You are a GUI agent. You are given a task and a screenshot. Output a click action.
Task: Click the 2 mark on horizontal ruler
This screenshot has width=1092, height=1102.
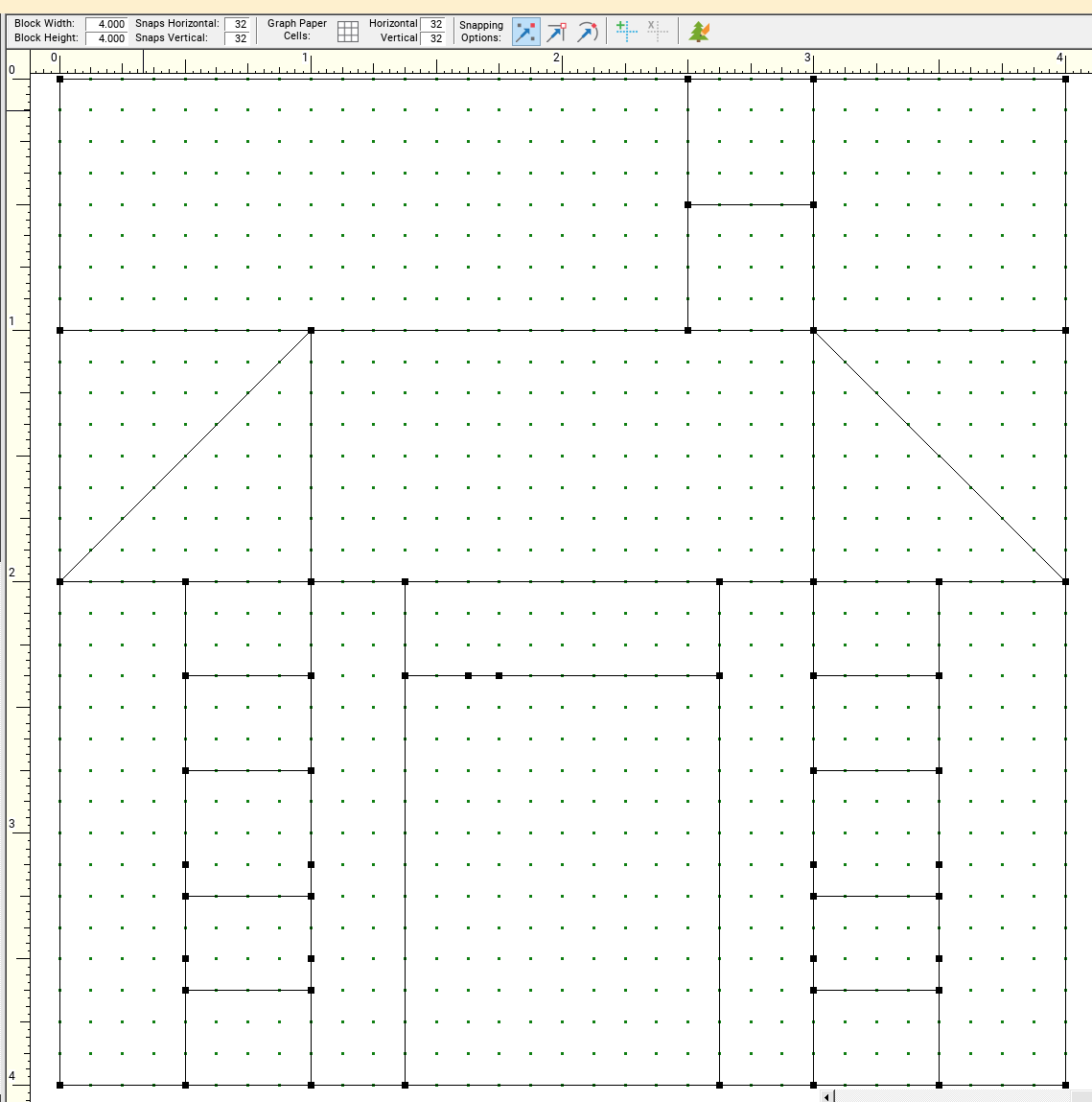point(557,59)
